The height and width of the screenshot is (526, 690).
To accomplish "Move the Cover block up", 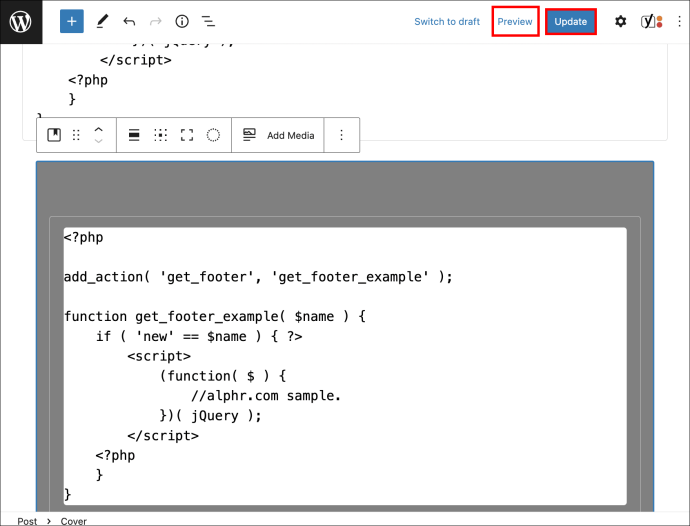I will (x=99, y=130).
